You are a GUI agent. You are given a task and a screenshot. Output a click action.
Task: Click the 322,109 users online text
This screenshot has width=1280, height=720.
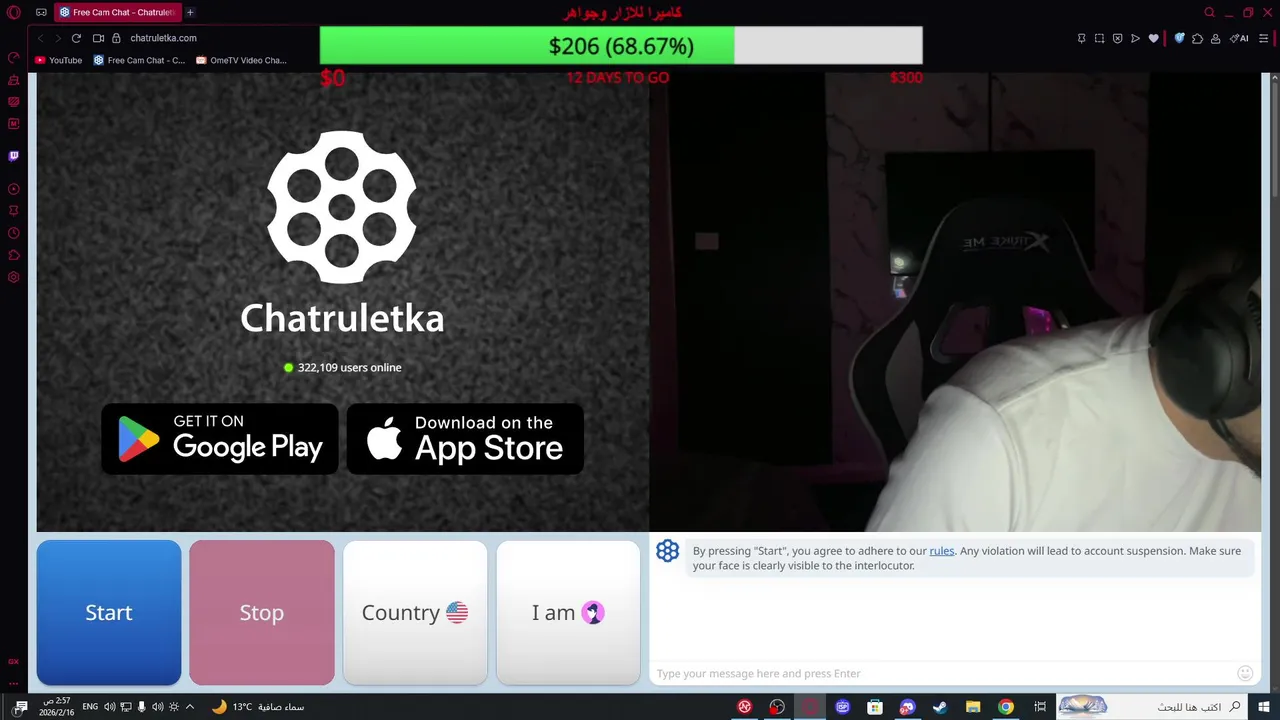click(349, 368)
